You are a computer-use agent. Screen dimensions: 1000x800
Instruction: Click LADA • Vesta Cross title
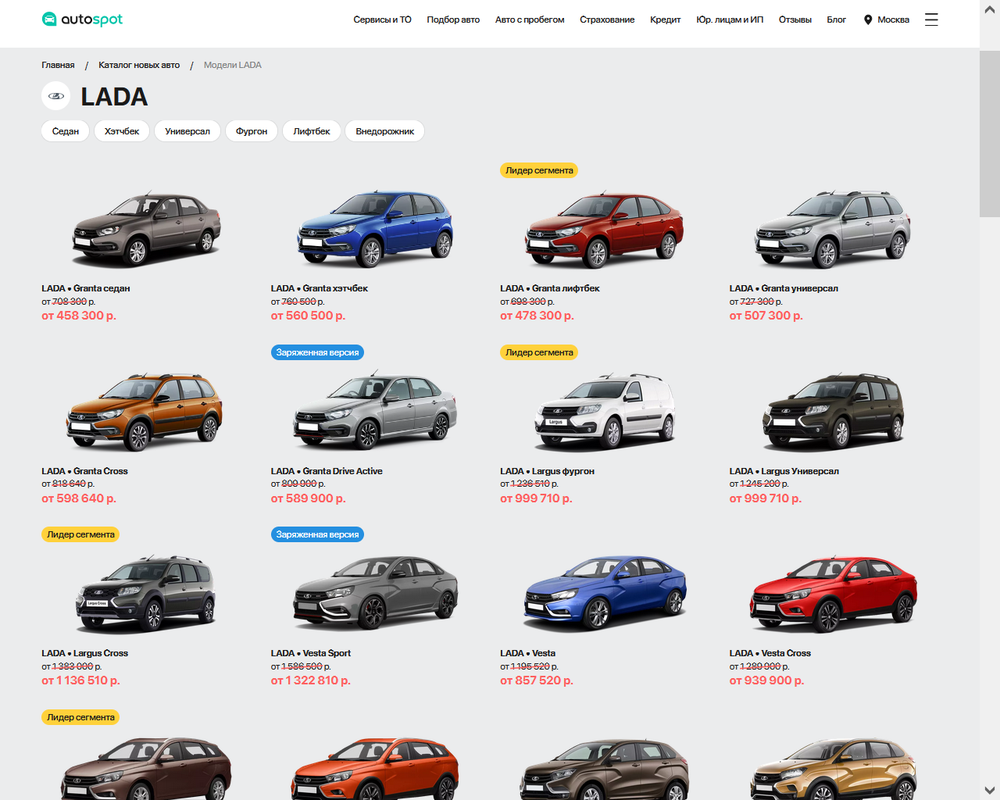tap(770, 653)
